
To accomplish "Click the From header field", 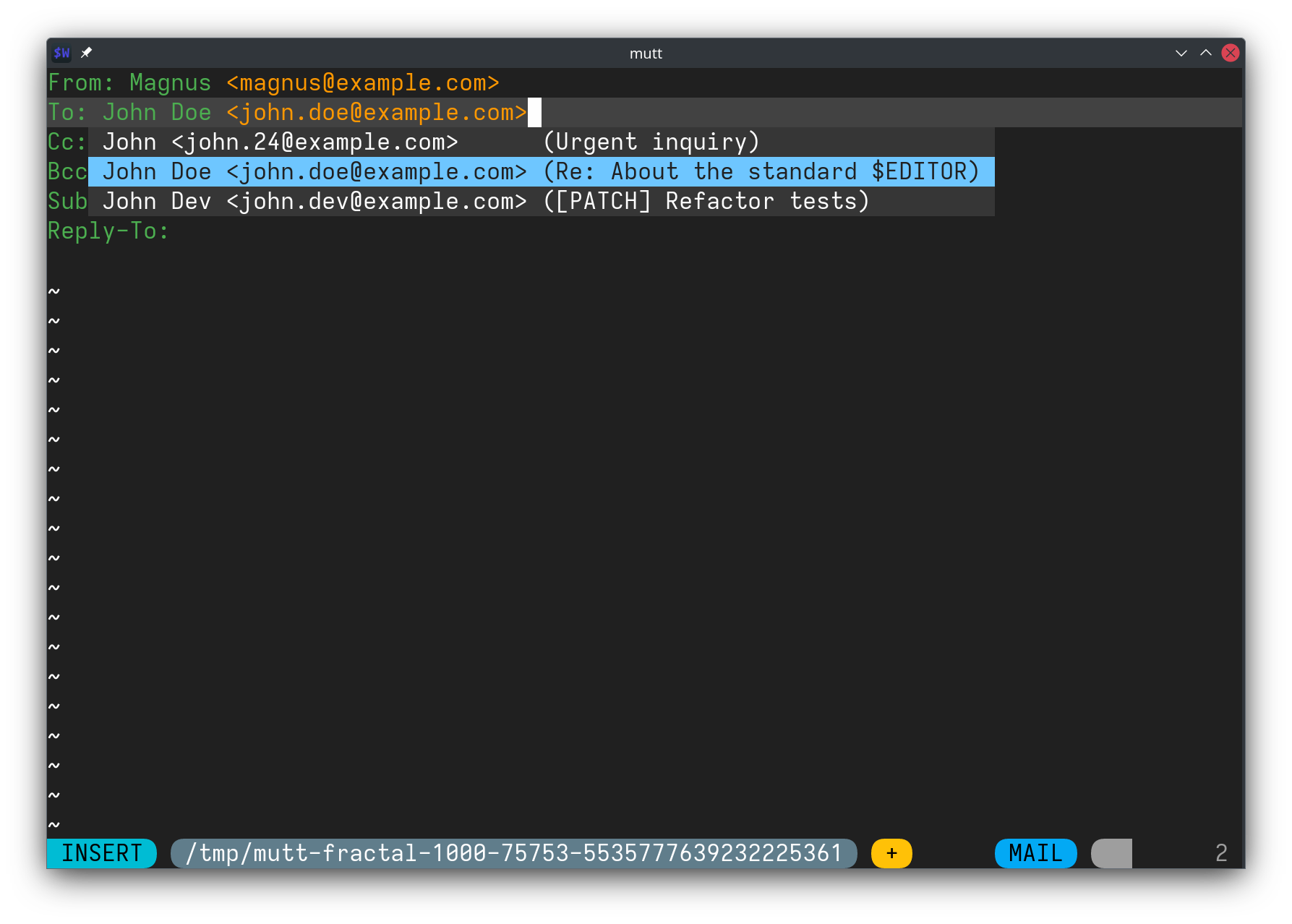I will [80, 82].
